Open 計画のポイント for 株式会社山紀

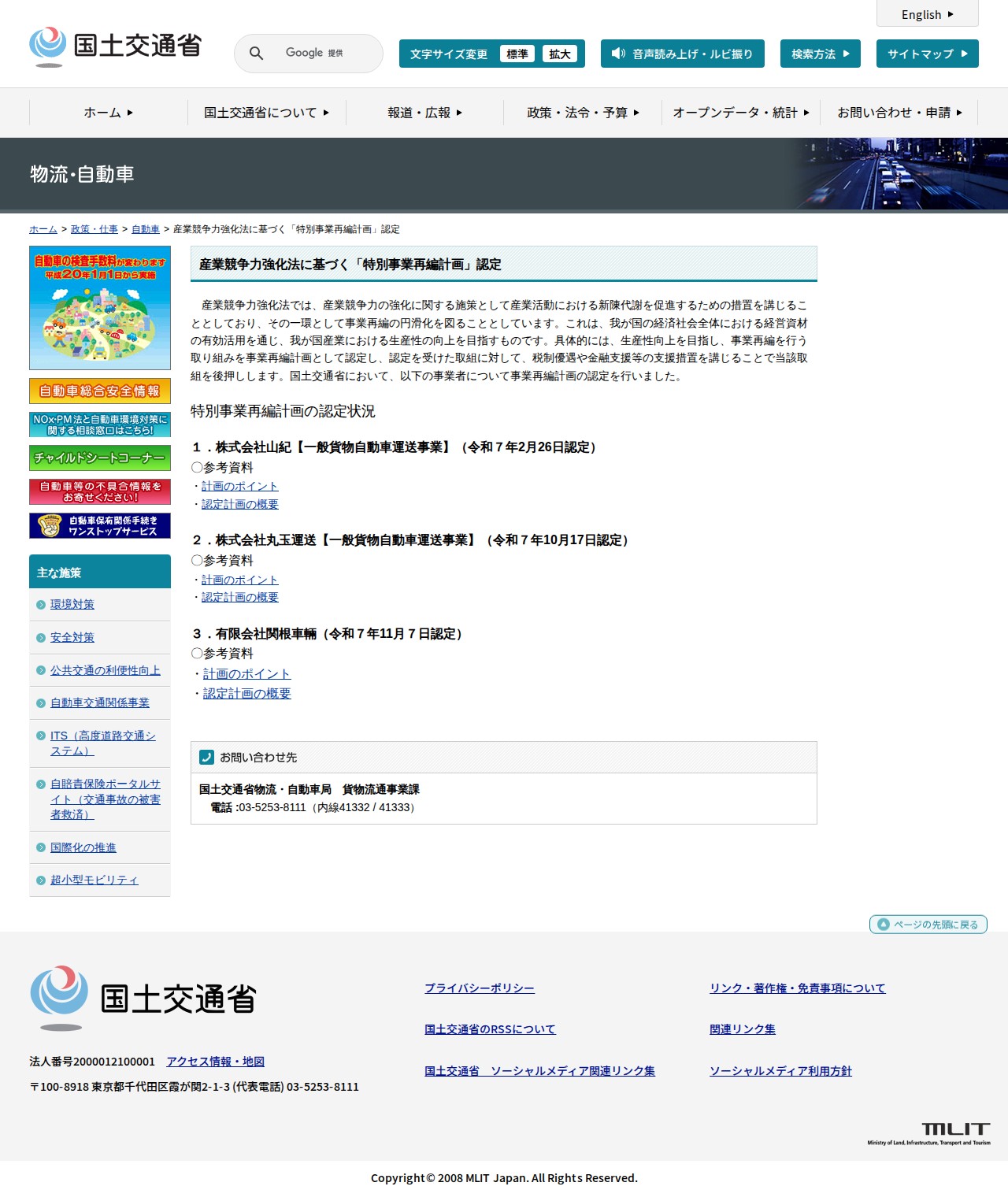tap(240, 486)
